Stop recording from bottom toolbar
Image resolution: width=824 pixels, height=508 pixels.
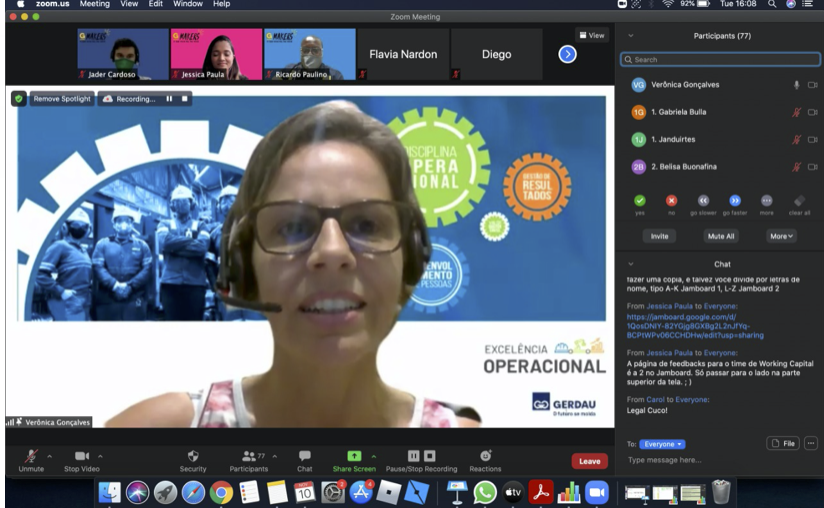[x=430, y=456]
